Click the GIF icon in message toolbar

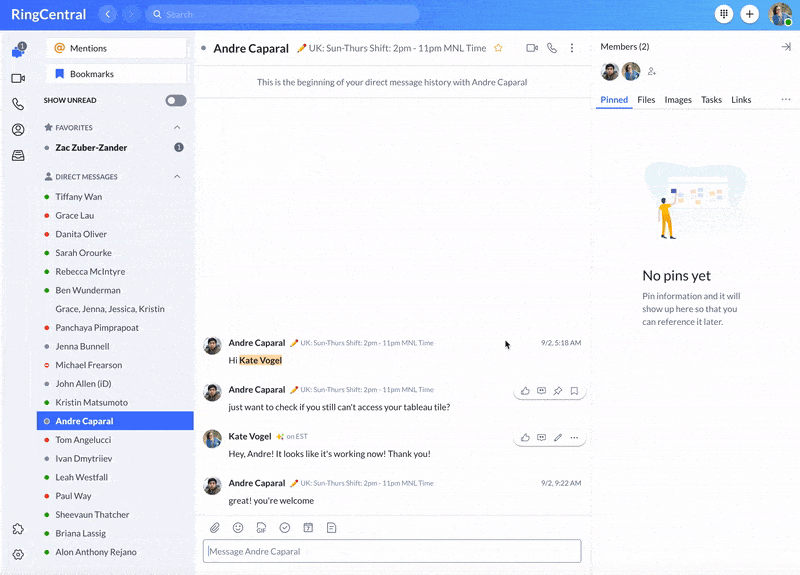[x=261, y=527]
